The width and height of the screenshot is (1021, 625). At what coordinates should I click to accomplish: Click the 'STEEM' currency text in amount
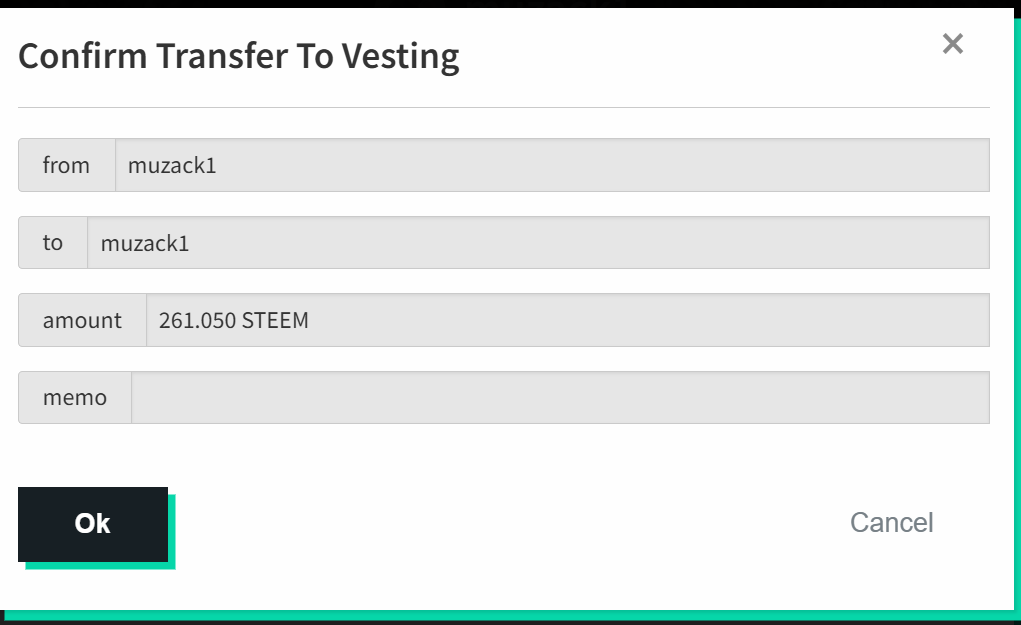click(x=275, y=320)
